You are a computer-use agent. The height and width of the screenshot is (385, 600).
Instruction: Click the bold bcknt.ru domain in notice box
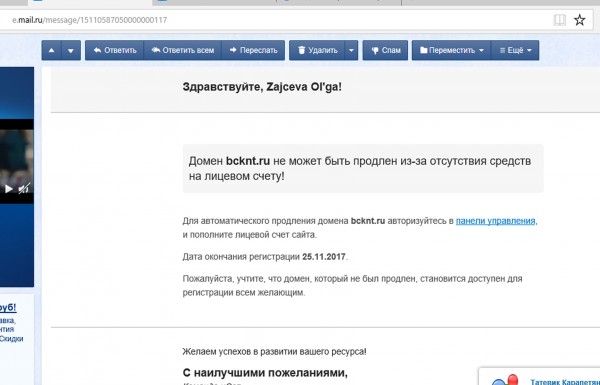click(248, 161)
